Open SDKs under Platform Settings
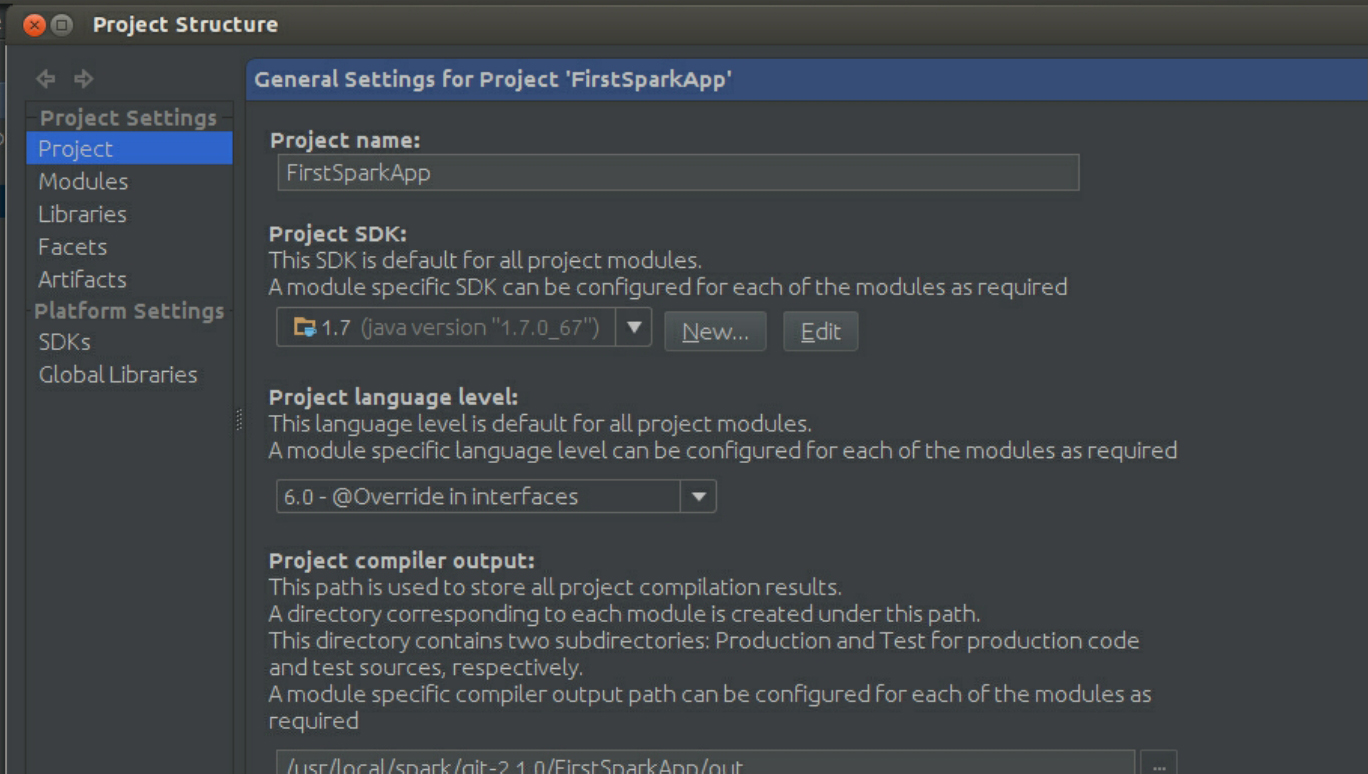This screenshot has height=774, width=1368. (64, 342)
